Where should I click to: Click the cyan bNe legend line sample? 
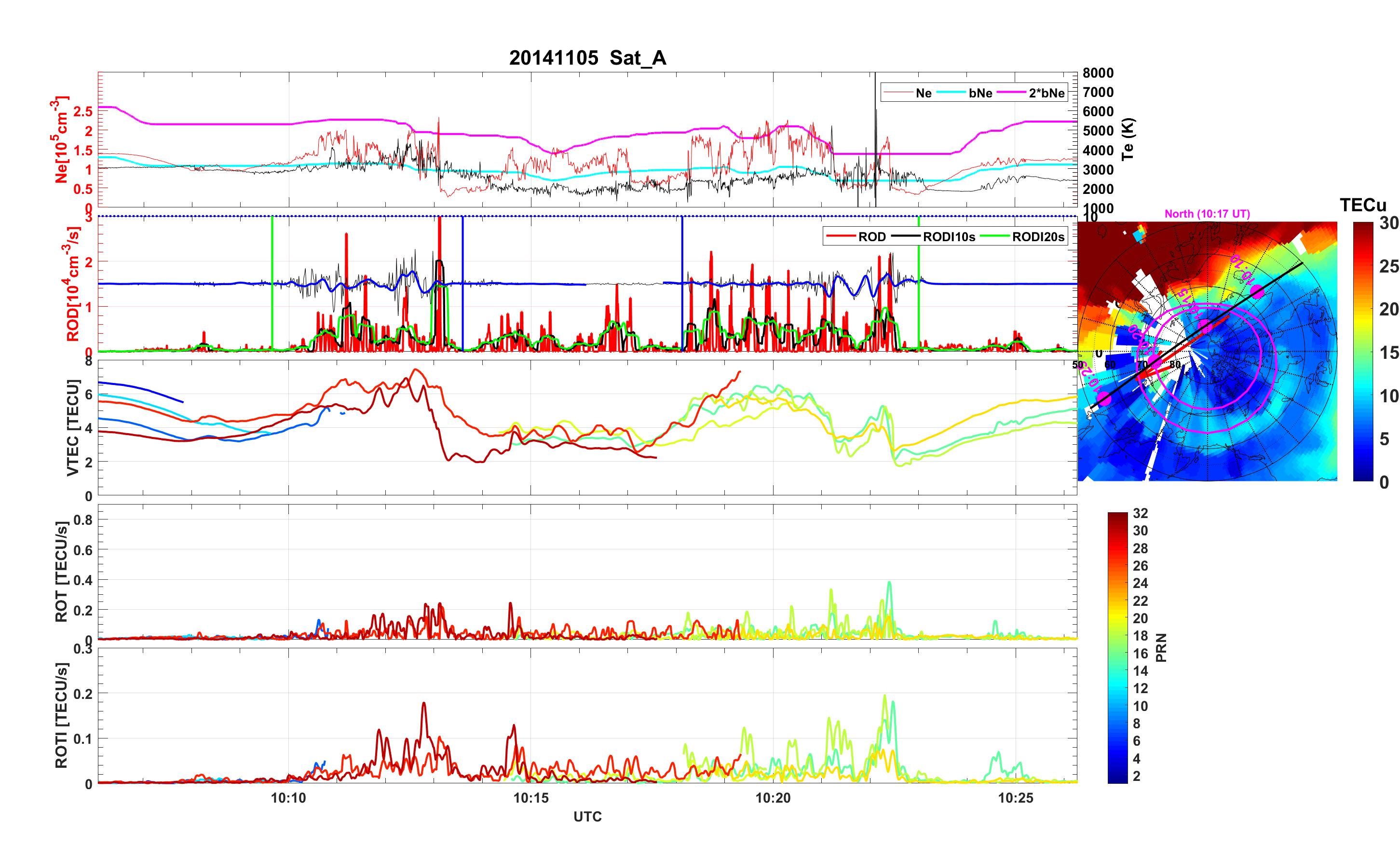951,93
